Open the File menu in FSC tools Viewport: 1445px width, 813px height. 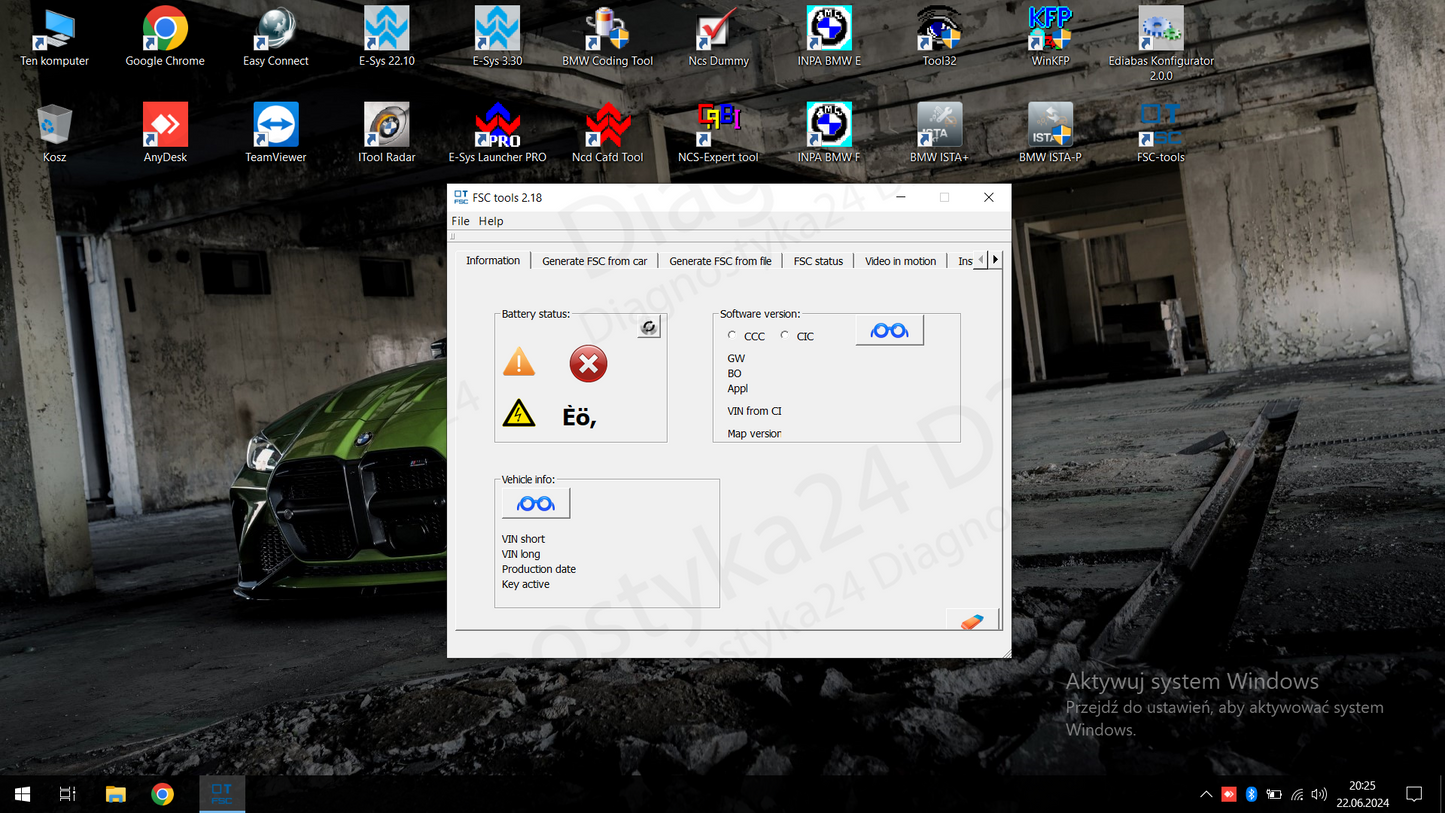tap(460, 221)
